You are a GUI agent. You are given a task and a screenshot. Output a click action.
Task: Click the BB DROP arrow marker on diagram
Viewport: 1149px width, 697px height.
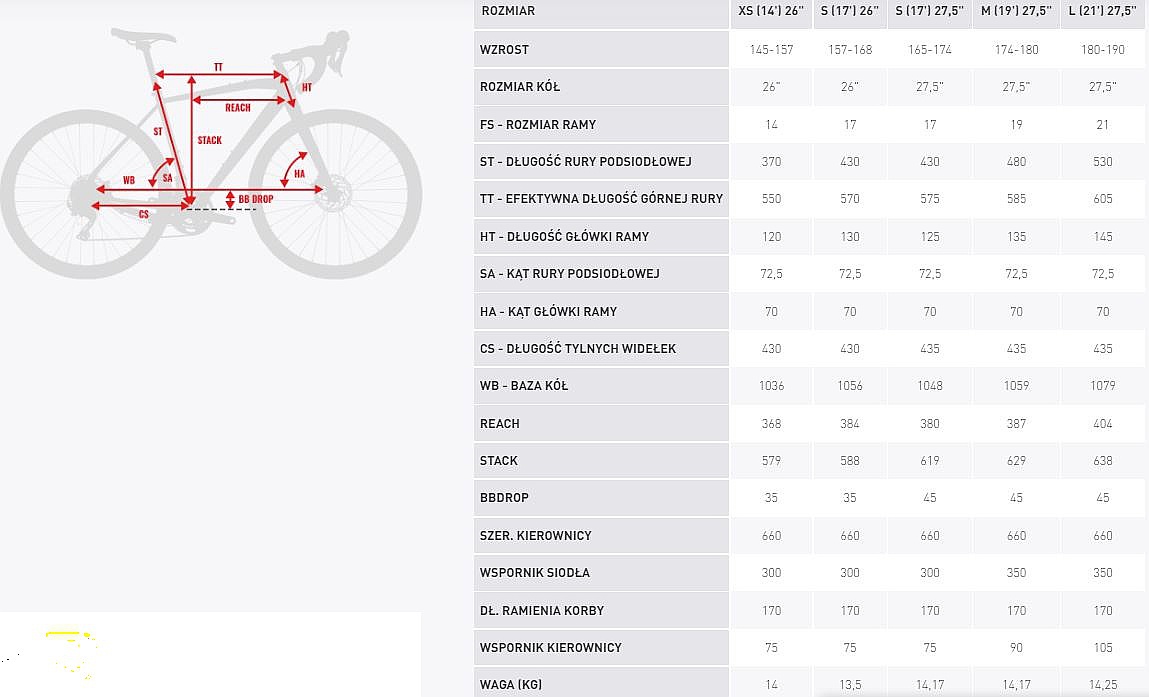coord(230,199)
